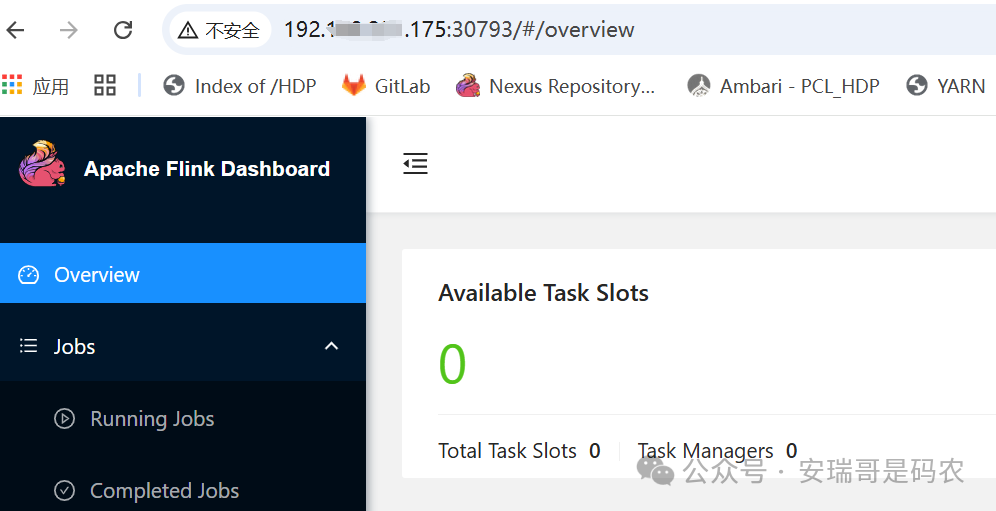Open the YARN bookmark
This screenshot has width=996, height=511.
946,86
